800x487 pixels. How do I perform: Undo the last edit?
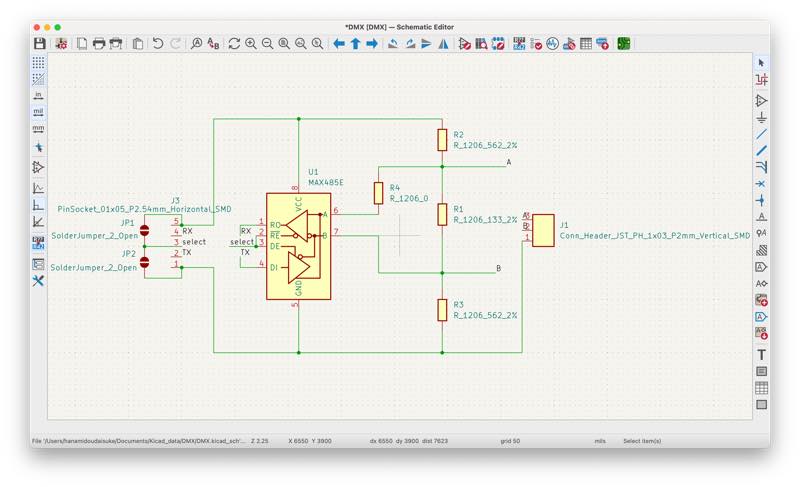(x=158, y=43)
